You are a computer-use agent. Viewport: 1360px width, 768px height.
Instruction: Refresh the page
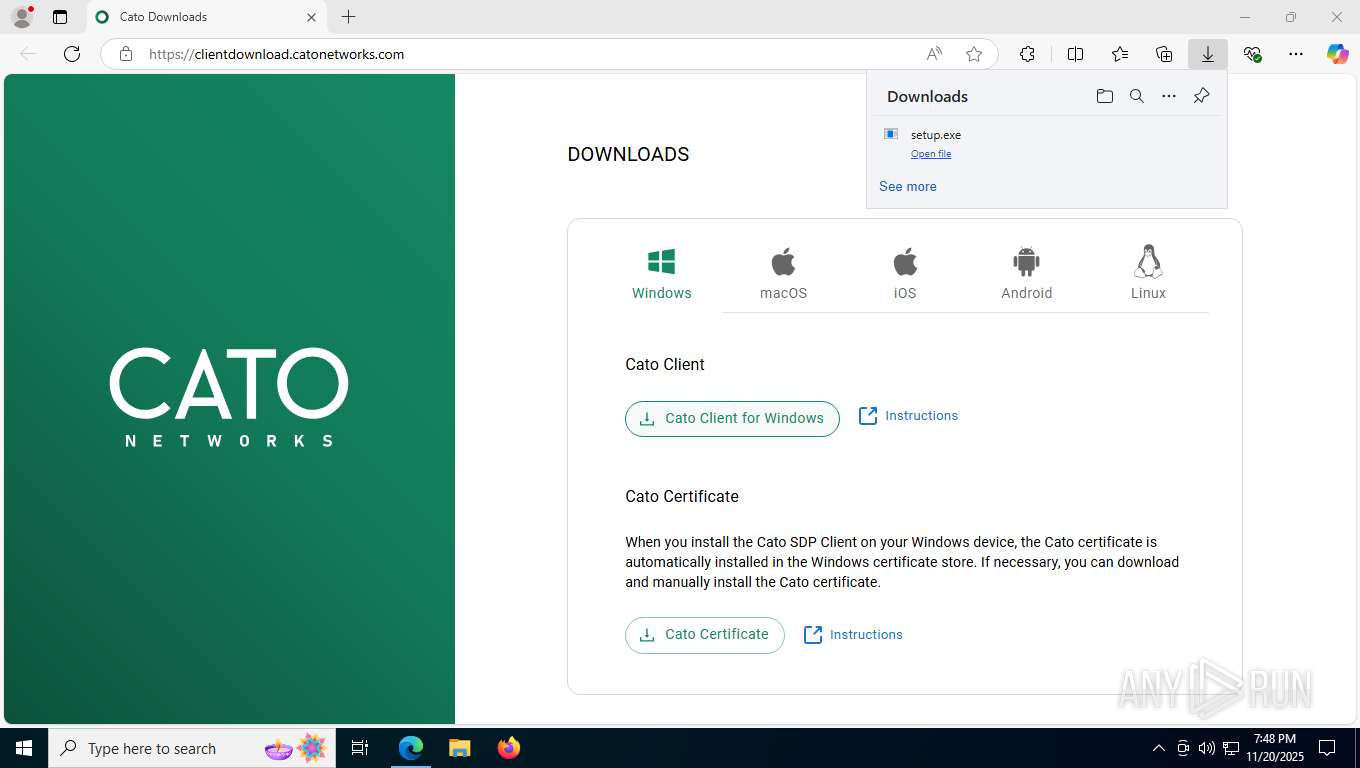point(72,54)
